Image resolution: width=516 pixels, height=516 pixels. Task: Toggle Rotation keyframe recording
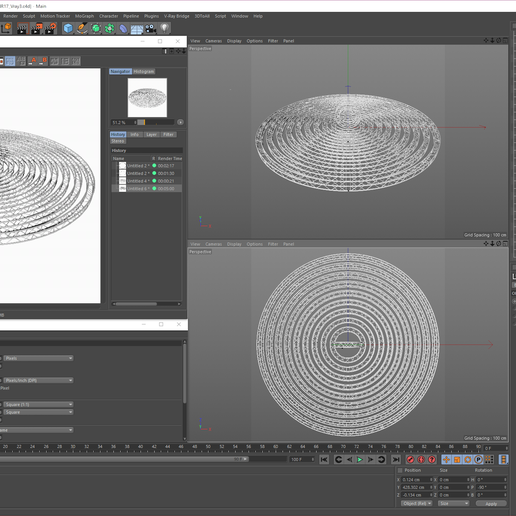(x=468, y=460)
